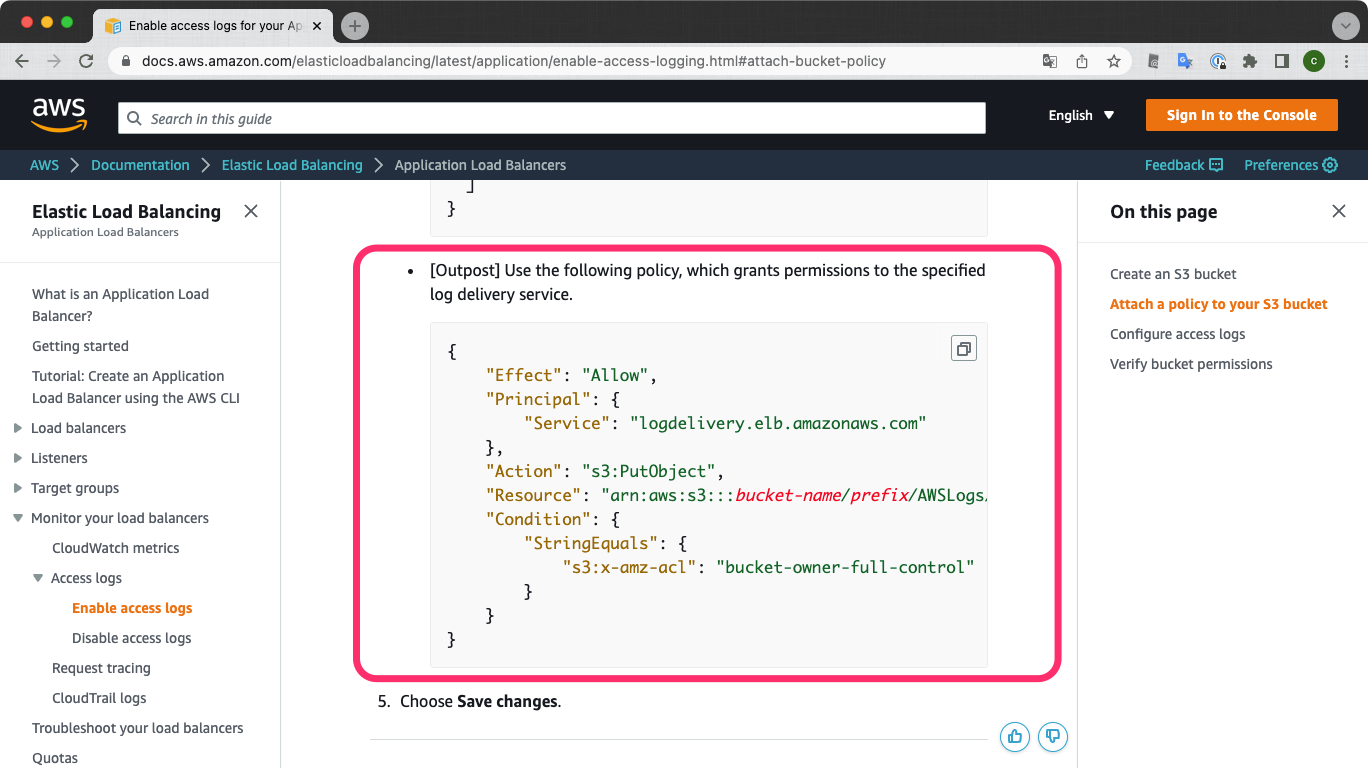Viewport: 1368px width, 768px height.
Task: Collapse the Access logs section
Action: pos(38,578)
